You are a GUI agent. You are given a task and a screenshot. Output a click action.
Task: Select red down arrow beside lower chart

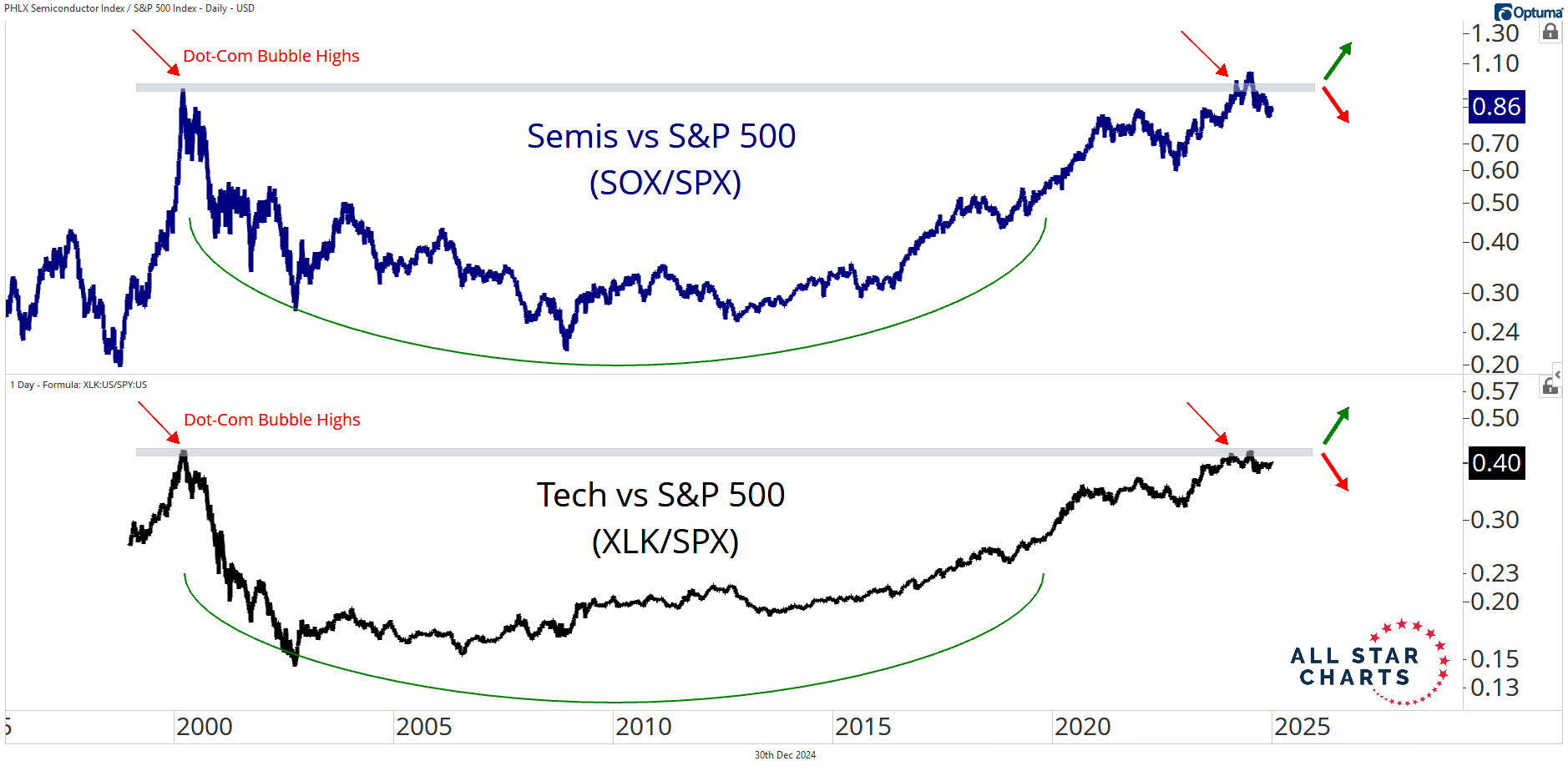point(1335,471)
